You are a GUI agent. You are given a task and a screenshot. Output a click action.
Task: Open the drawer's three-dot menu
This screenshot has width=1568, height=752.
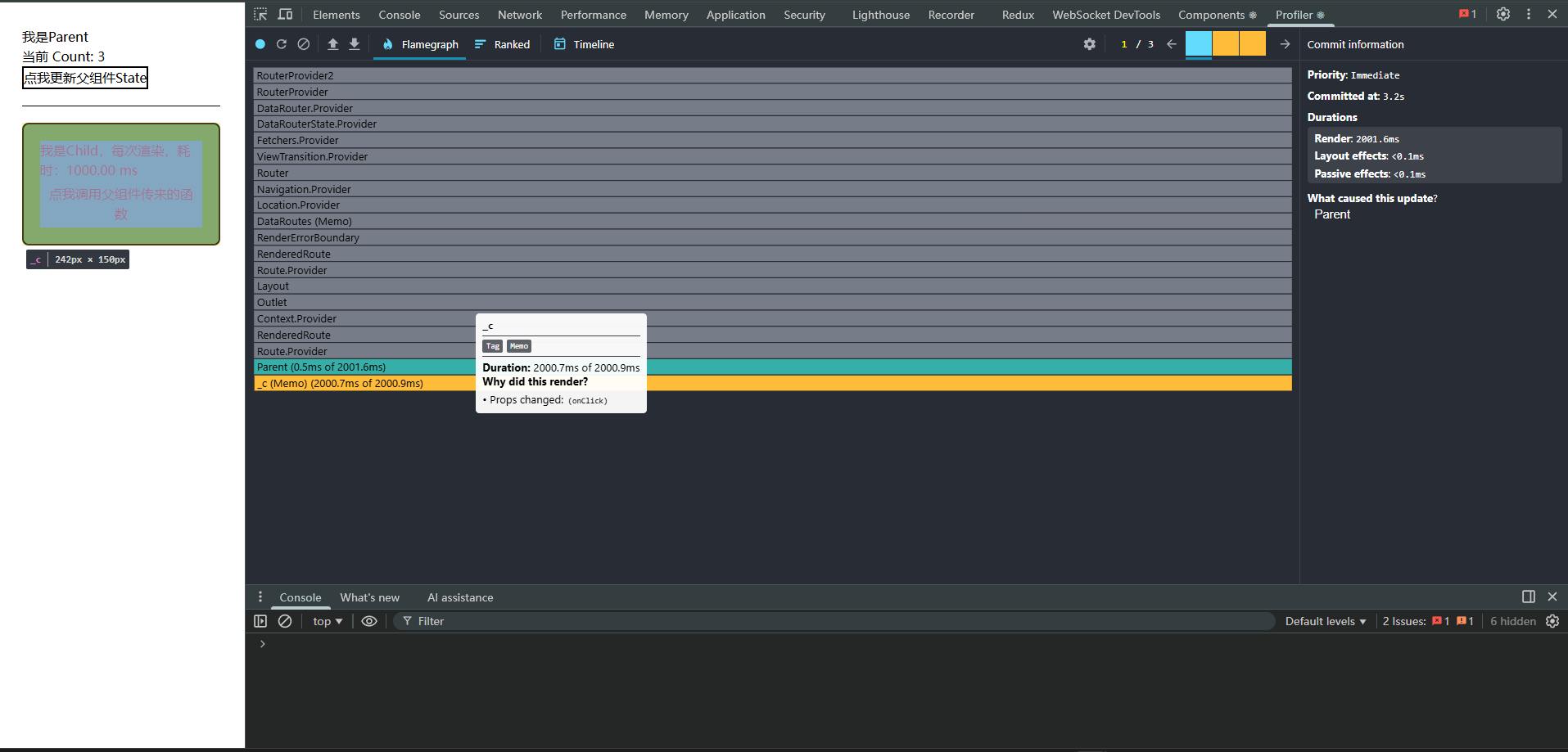click(260, 597)
